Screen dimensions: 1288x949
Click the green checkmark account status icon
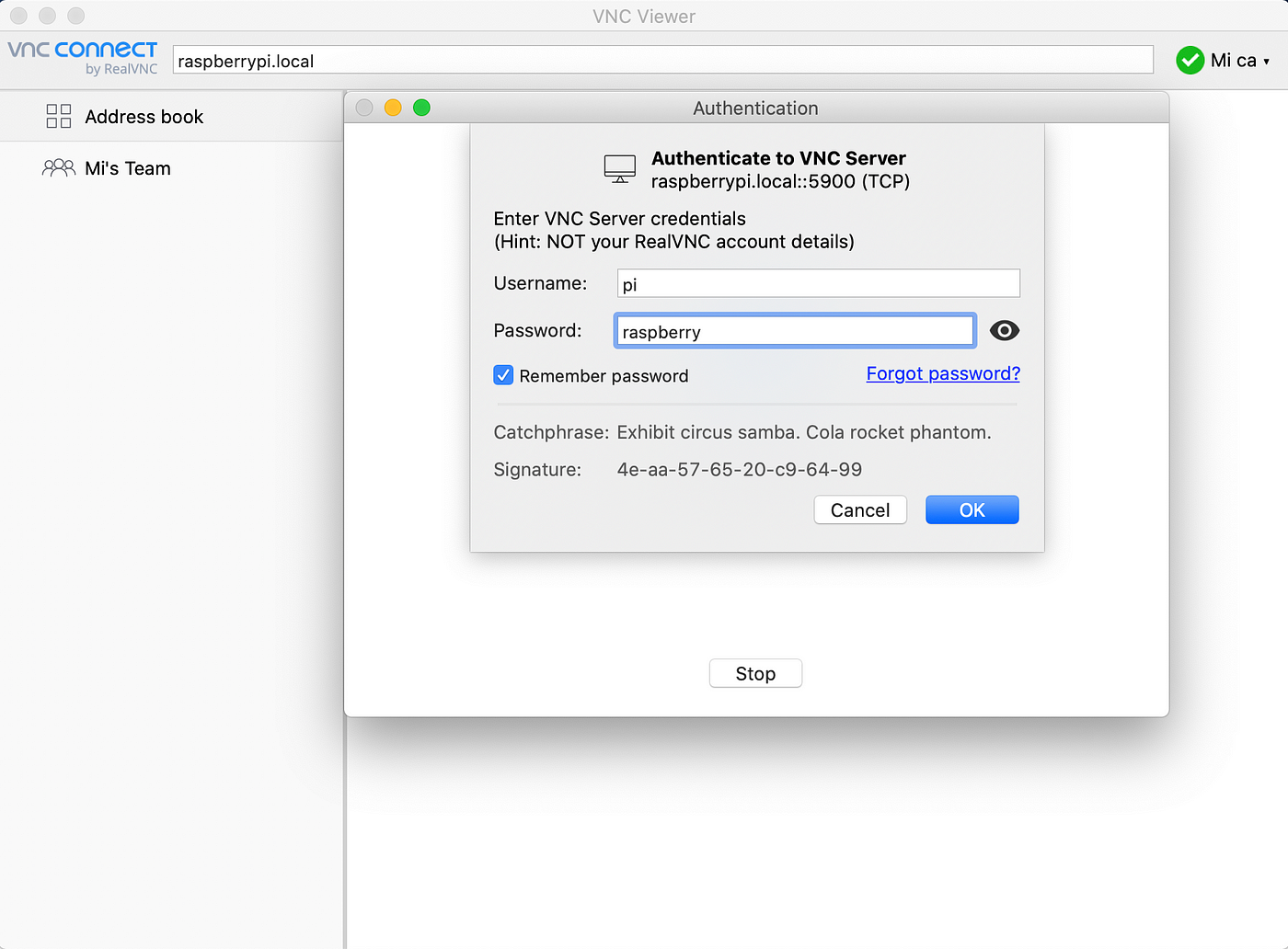pyautogui.click(x=1190, y=61)
